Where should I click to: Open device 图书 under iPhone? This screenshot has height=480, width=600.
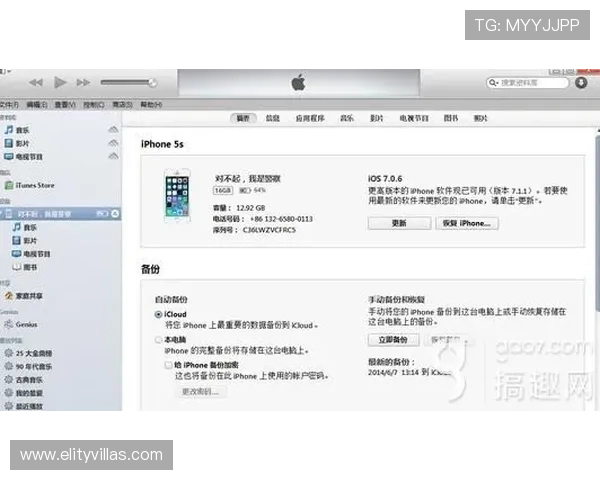click(x=24, y=267)
